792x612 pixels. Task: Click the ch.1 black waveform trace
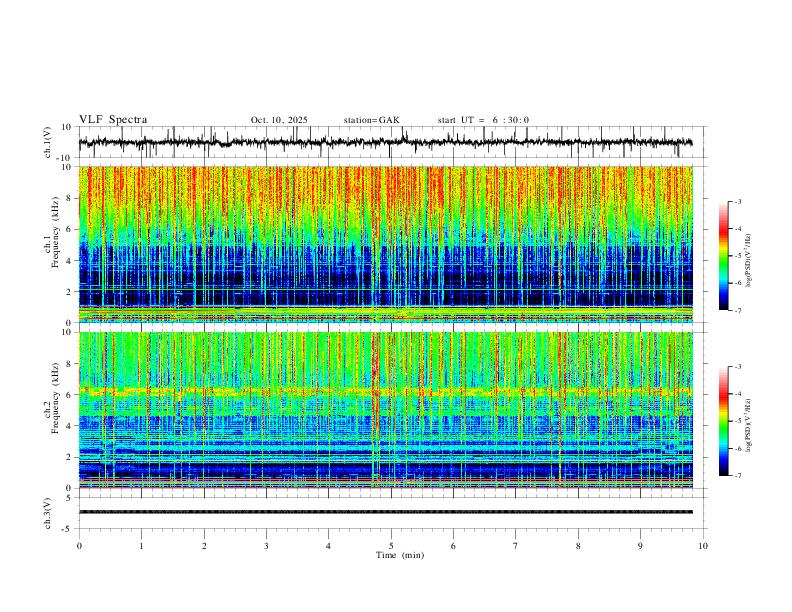(x=385, y=142)
